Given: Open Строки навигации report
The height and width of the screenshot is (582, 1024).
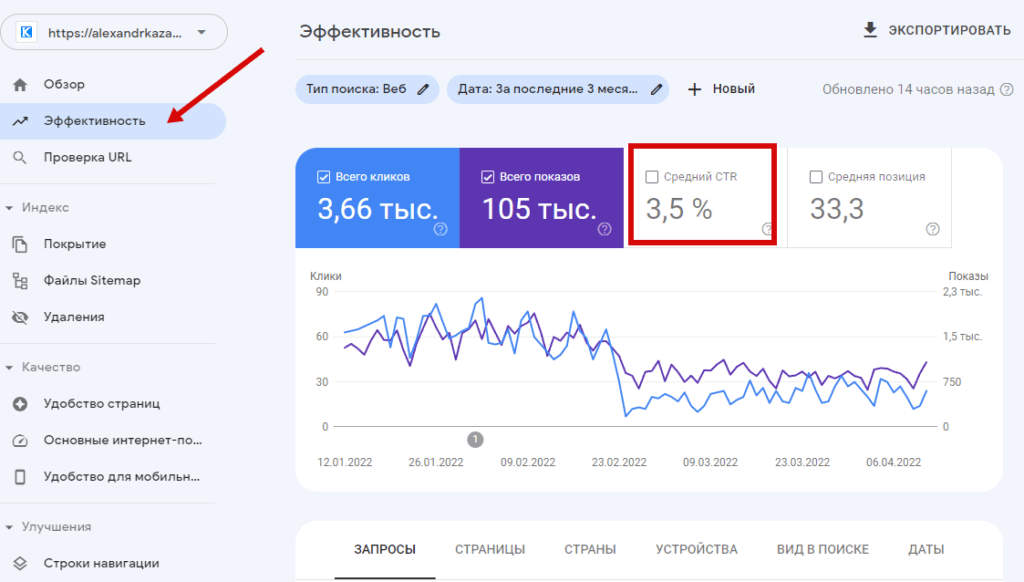Looking at the screenshot, I should click(x=101, y=563).
